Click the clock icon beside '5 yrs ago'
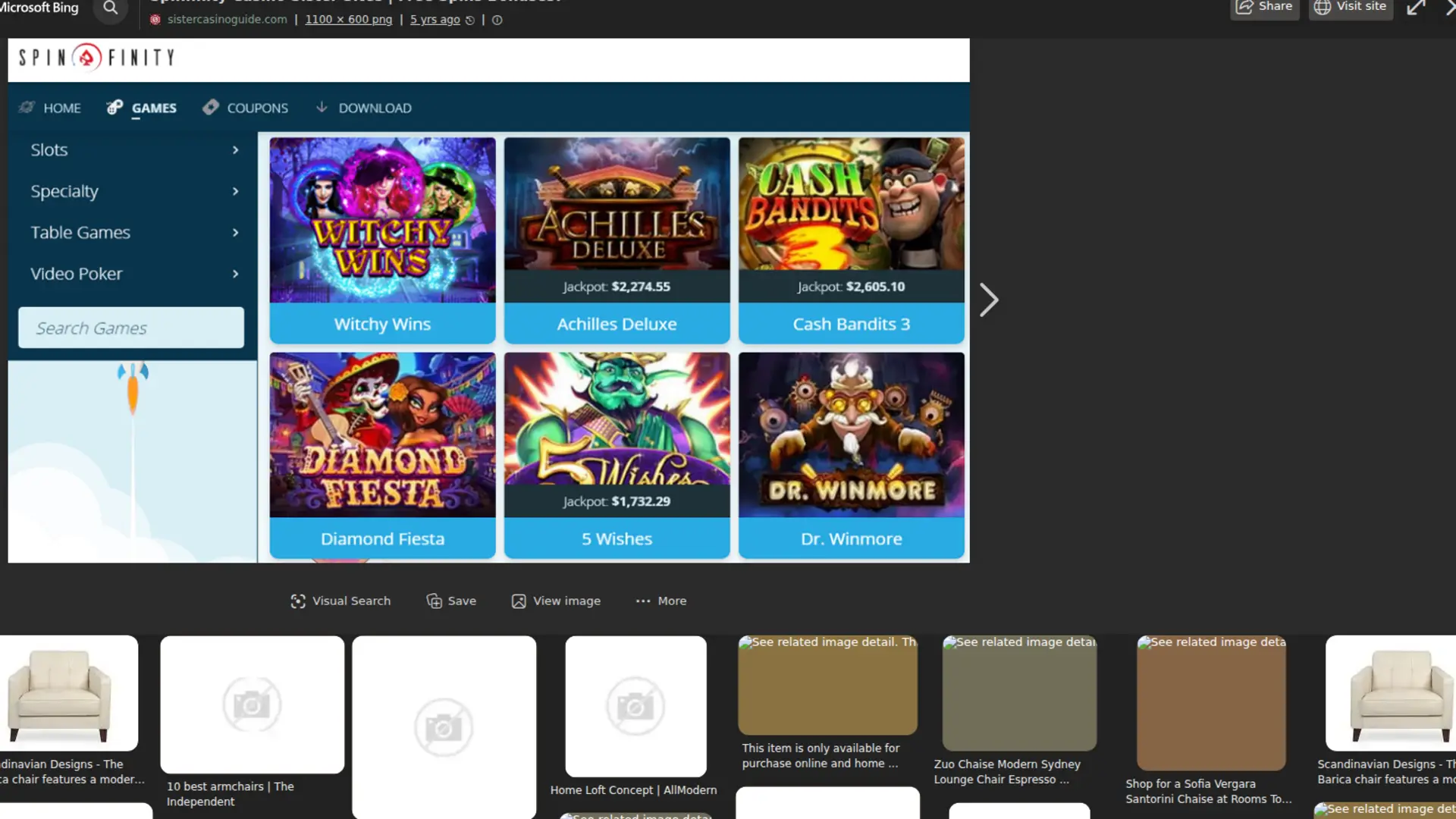 [469, 20]
